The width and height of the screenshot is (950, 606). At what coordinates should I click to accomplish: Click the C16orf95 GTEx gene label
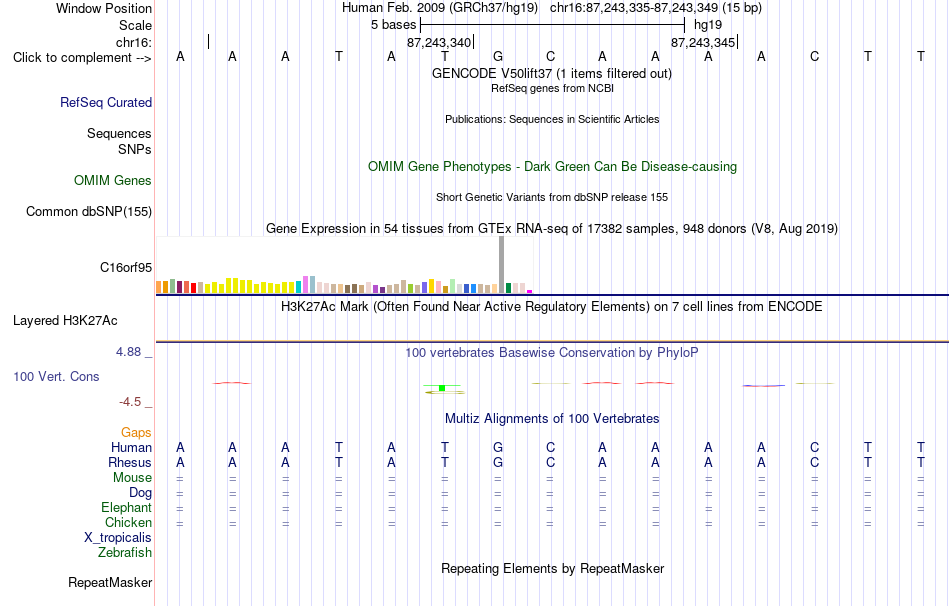(x=126, y=267)
